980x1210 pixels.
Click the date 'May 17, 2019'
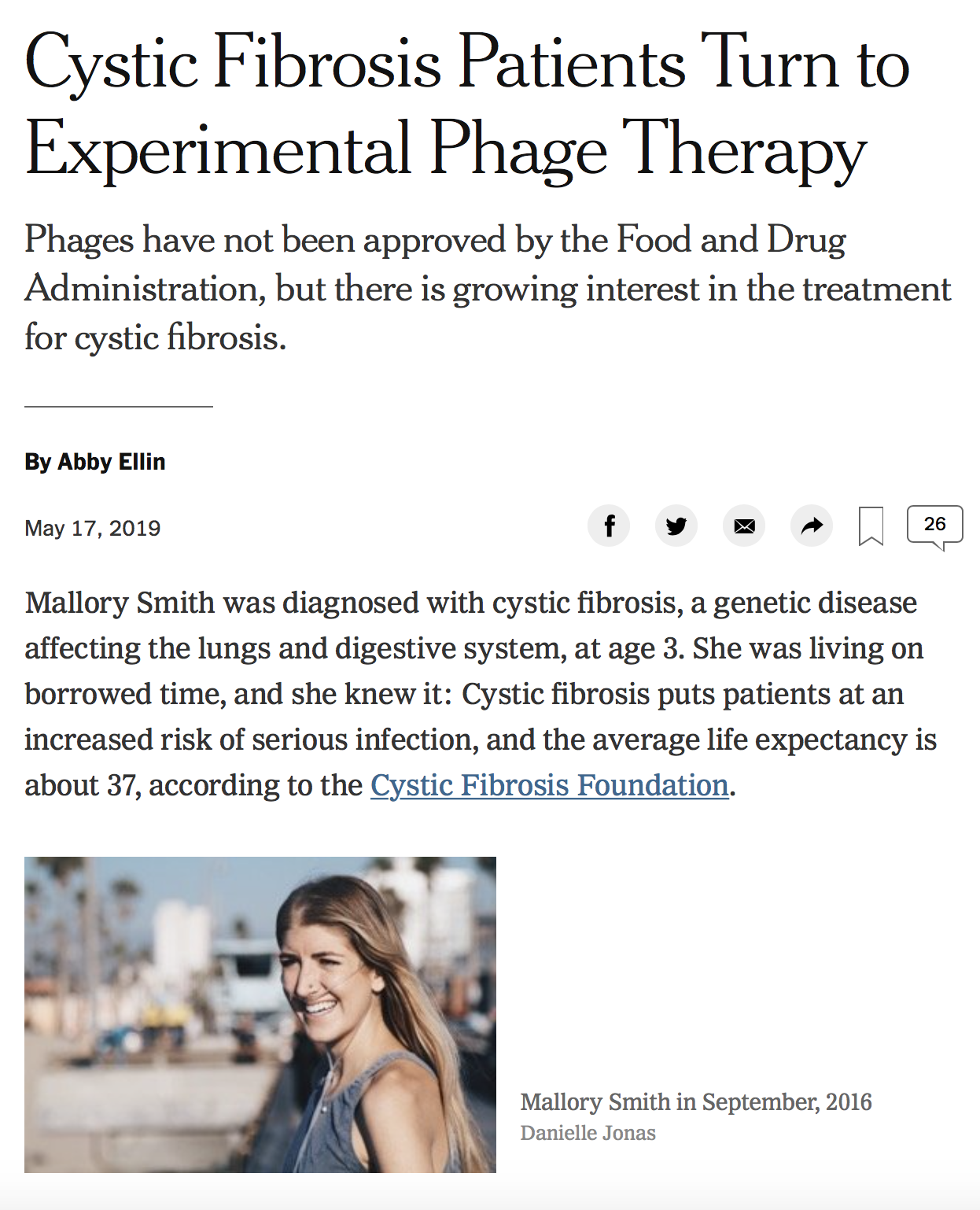(x=92, y=527)
